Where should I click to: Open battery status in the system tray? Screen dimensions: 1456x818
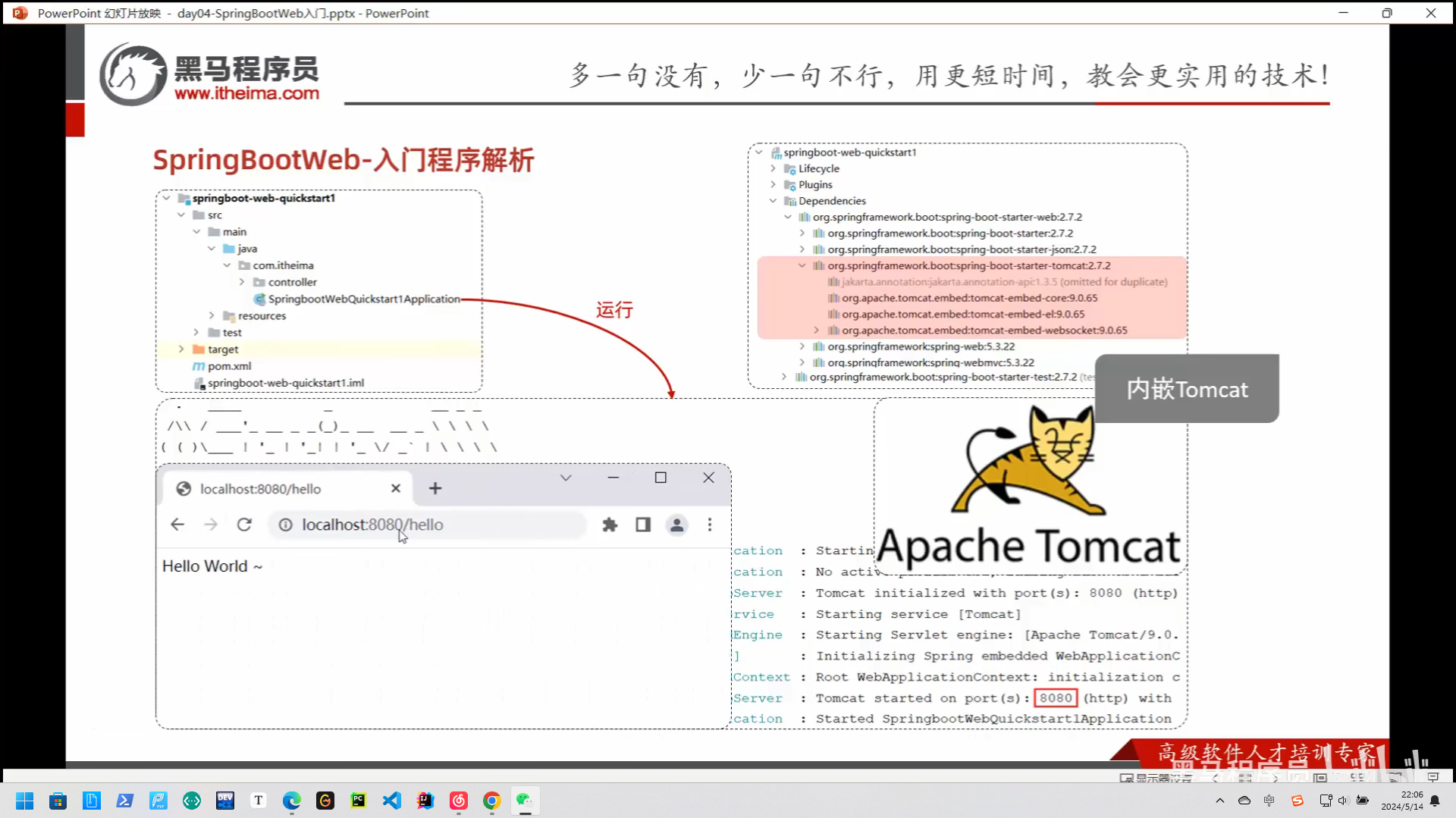(x=1363, y=801)
